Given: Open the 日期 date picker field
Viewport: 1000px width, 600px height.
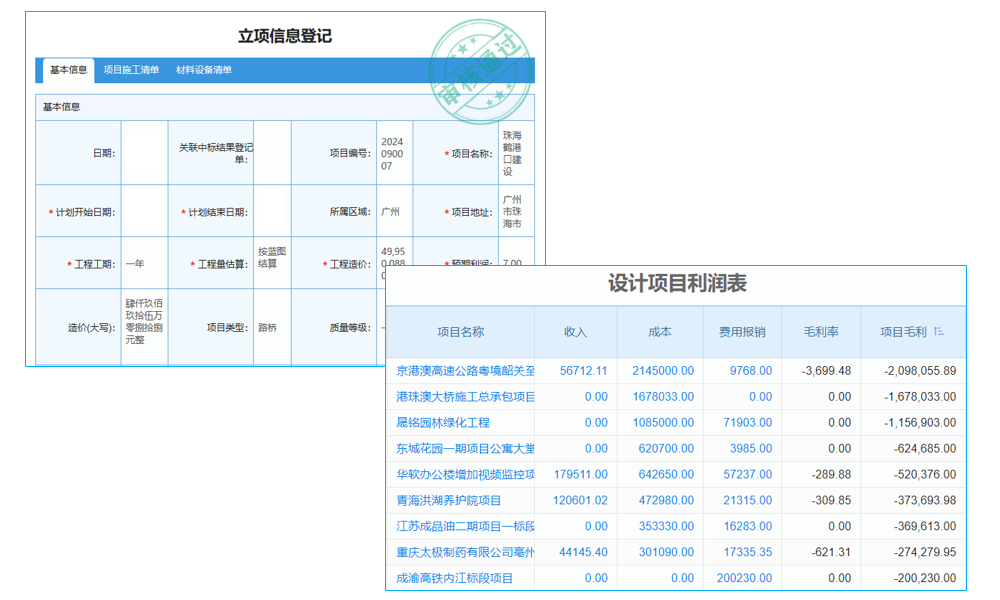Looking at the screenshot, I should click(x=143, y=152).
